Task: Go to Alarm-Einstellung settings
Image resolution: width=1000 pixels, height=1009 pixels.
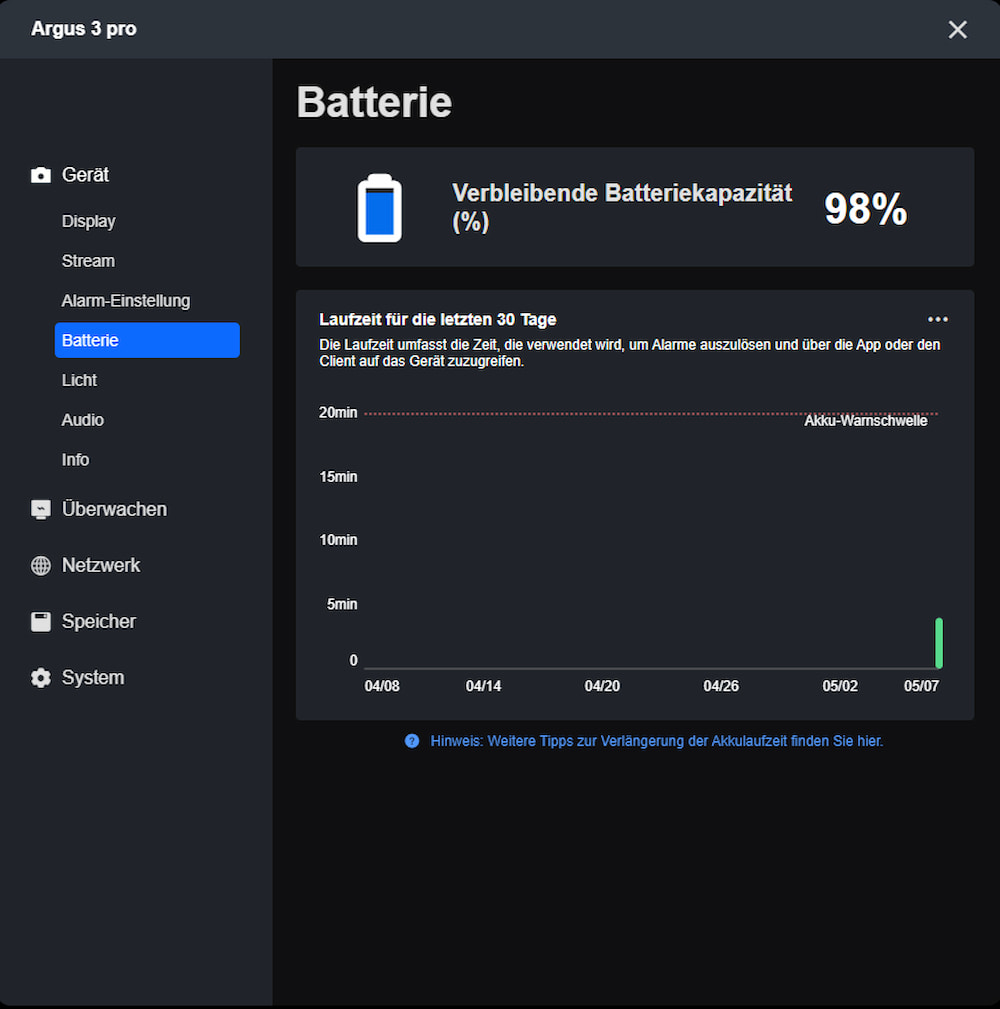Action: point(125,301)
